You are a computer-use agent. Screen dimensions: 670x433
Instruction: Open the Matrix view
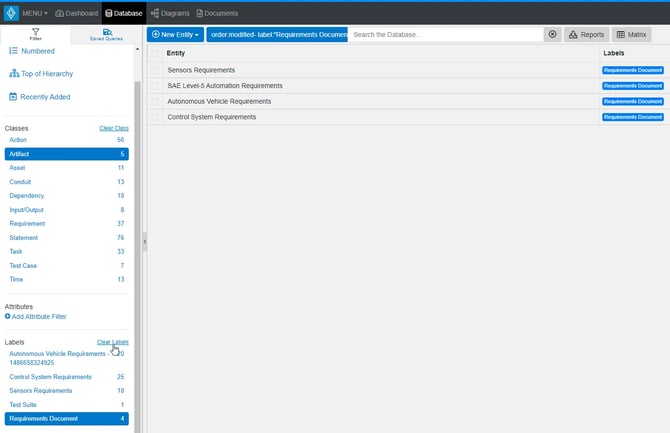click(x=632, y=34)
